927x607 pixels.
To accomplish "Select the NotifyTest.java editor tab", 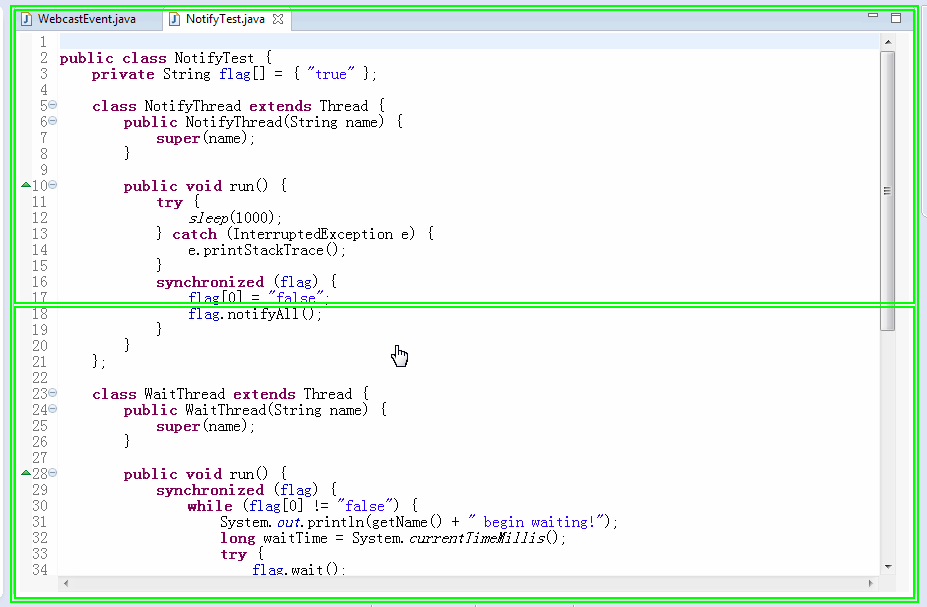I will [x=225, y=19].
